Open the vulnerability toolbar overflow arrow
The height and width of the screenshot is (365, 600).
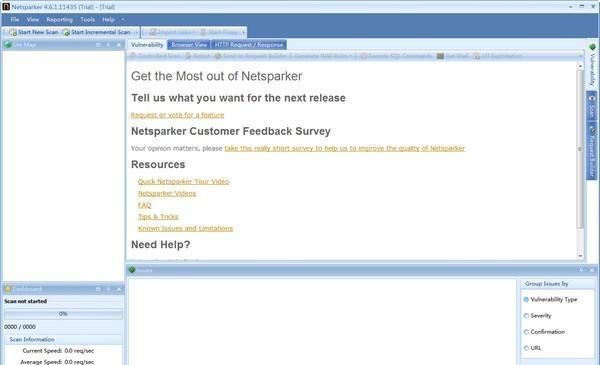580,56
